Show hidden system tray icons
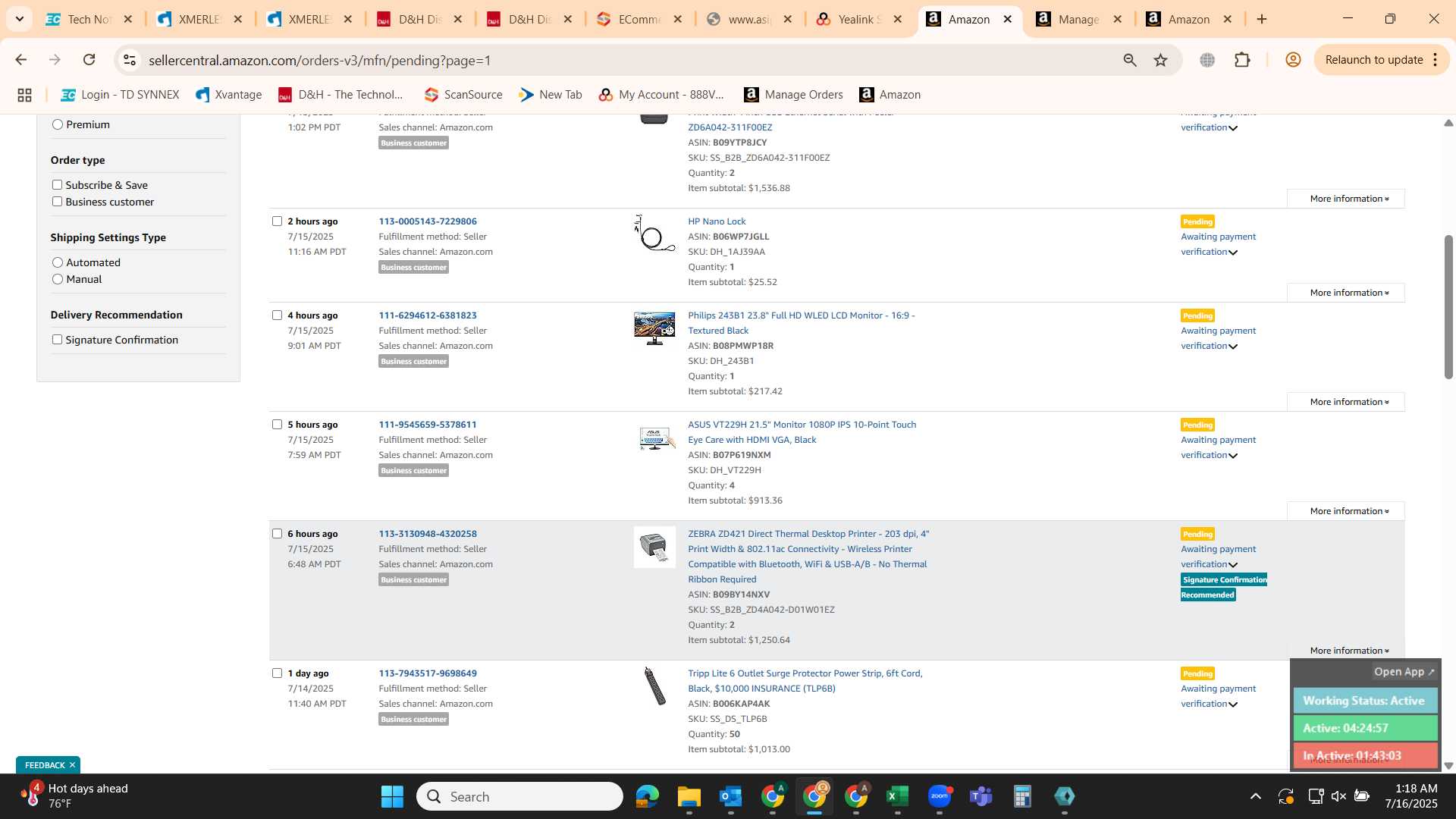1456x819 pixels. pyautogui.click(x=1256, y=796)
